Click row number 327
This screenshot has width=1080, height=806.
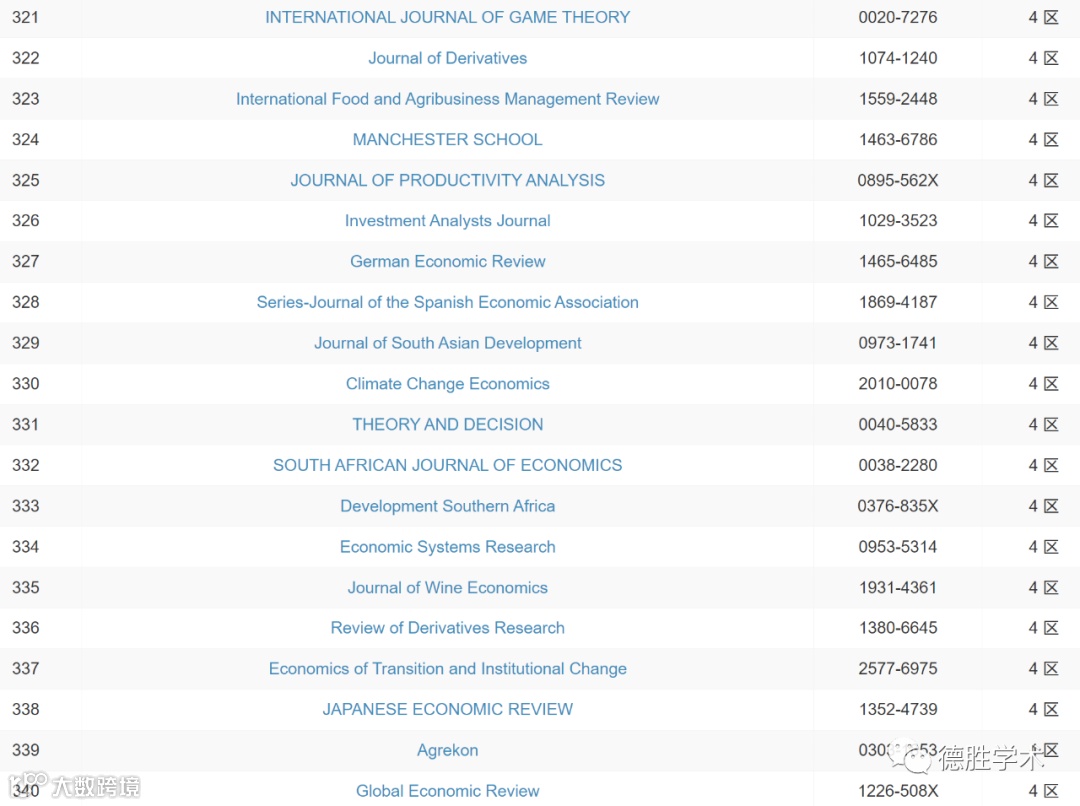[x=25, y=261]
